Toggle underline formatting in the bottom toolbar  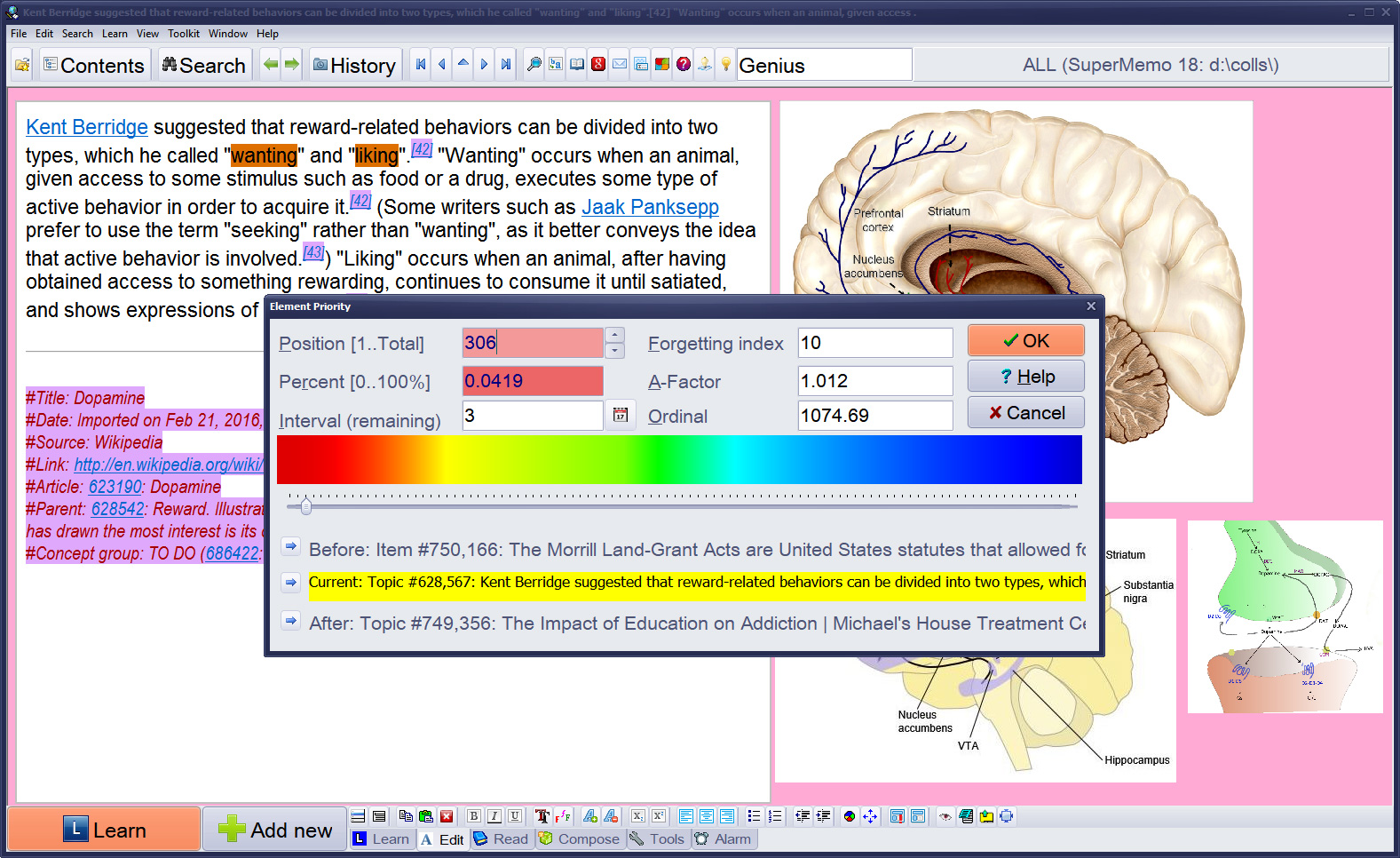(515, 816)
